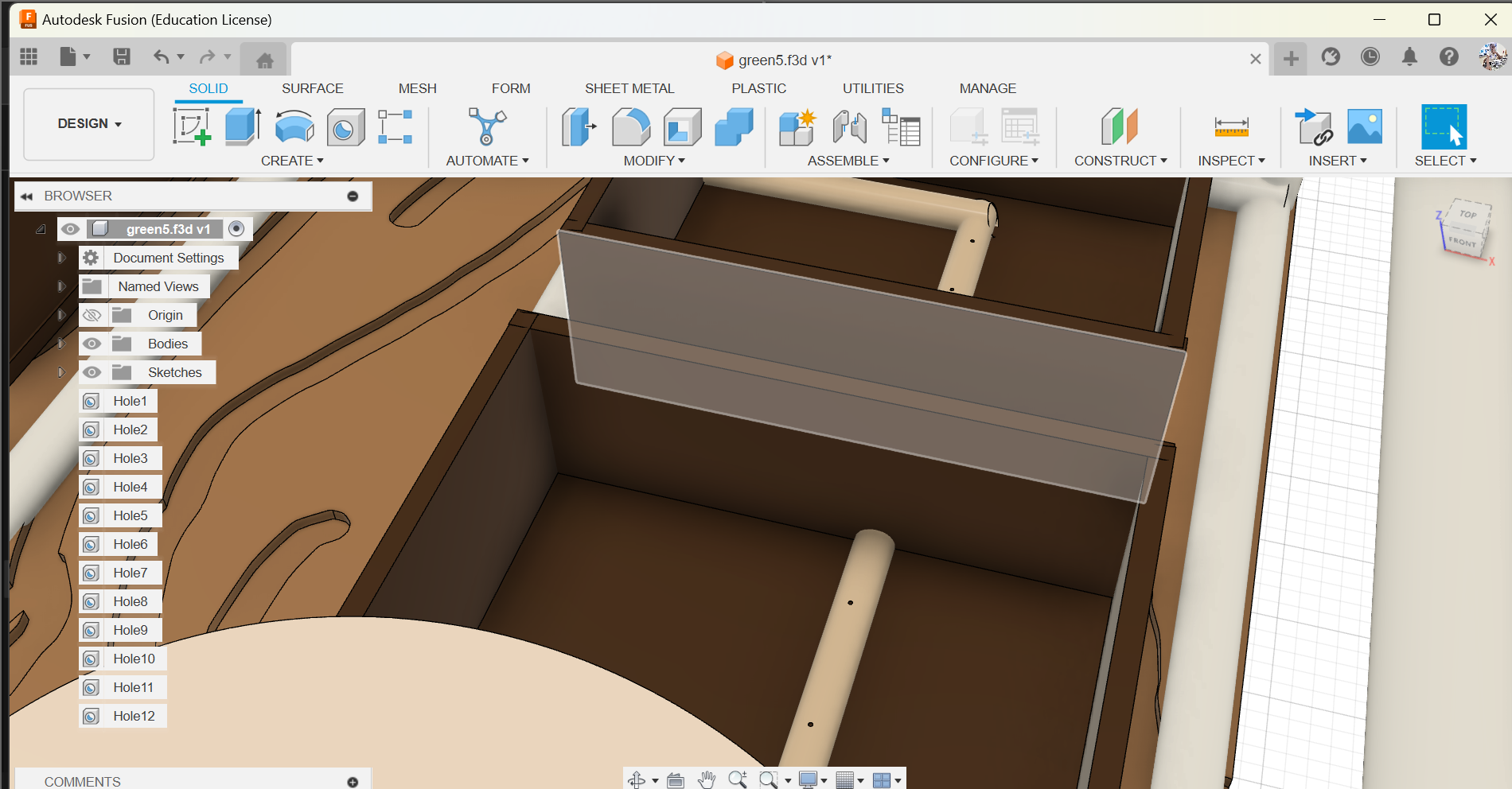The width and height of the screenshot is (1512, 789).
Task: Expand the Document Settings node
Action: 61,258
